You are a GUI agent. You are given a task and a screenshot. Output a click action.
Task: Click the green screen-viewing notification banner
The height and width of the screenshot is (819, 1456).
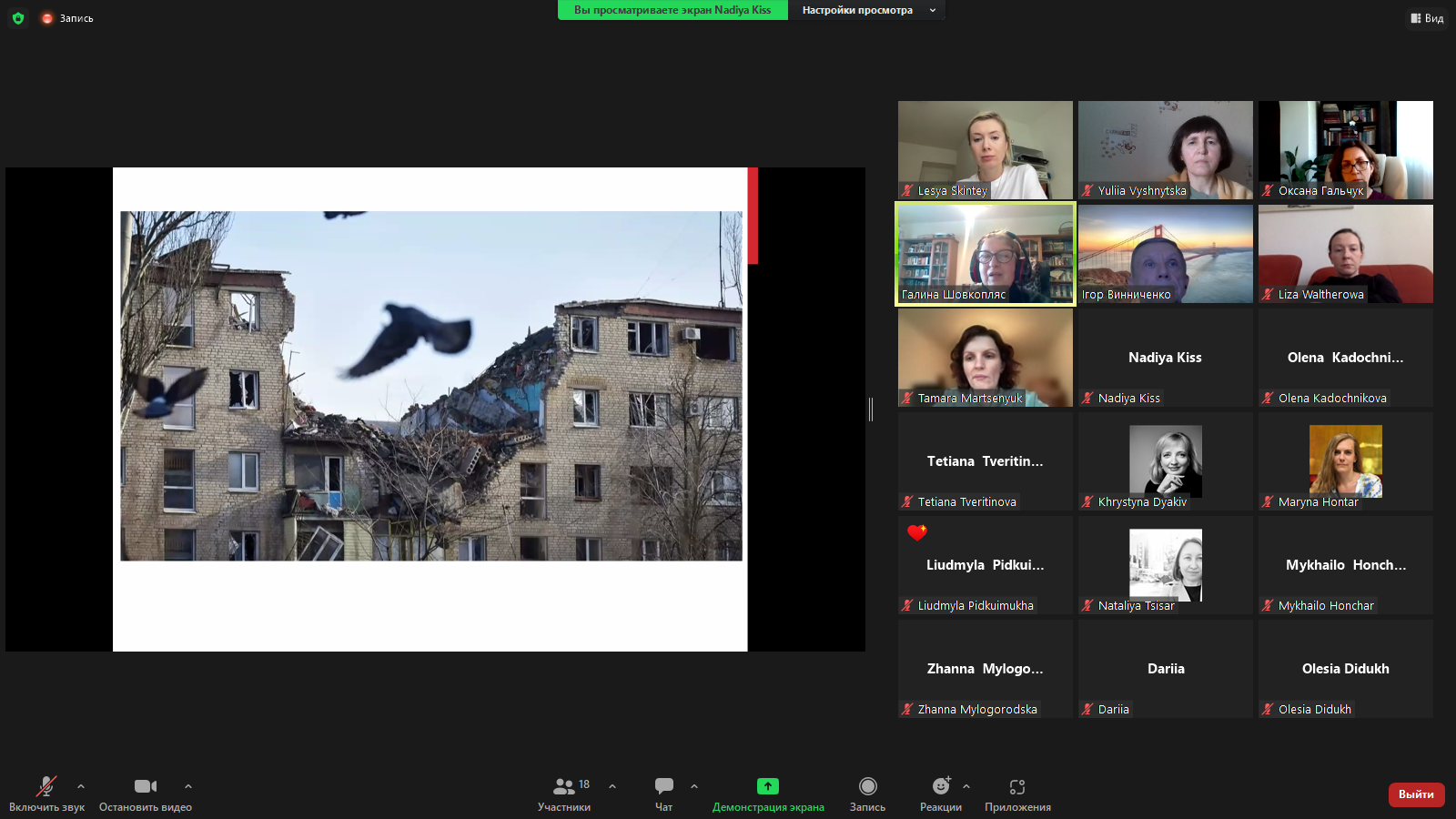[x=672, y=10]
